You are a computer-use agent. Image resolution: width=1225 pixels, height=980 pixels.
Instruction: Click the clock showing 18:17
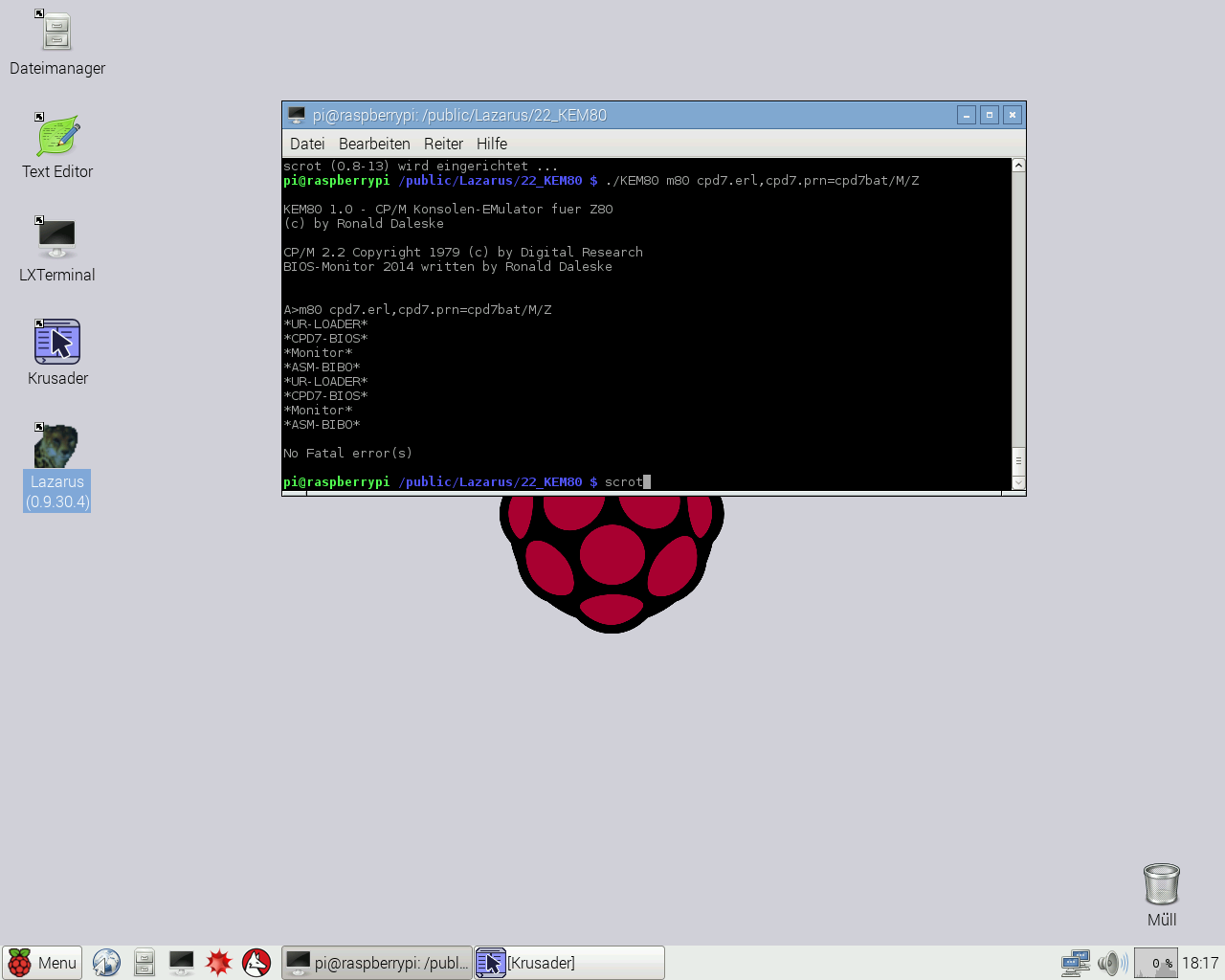1200,963
